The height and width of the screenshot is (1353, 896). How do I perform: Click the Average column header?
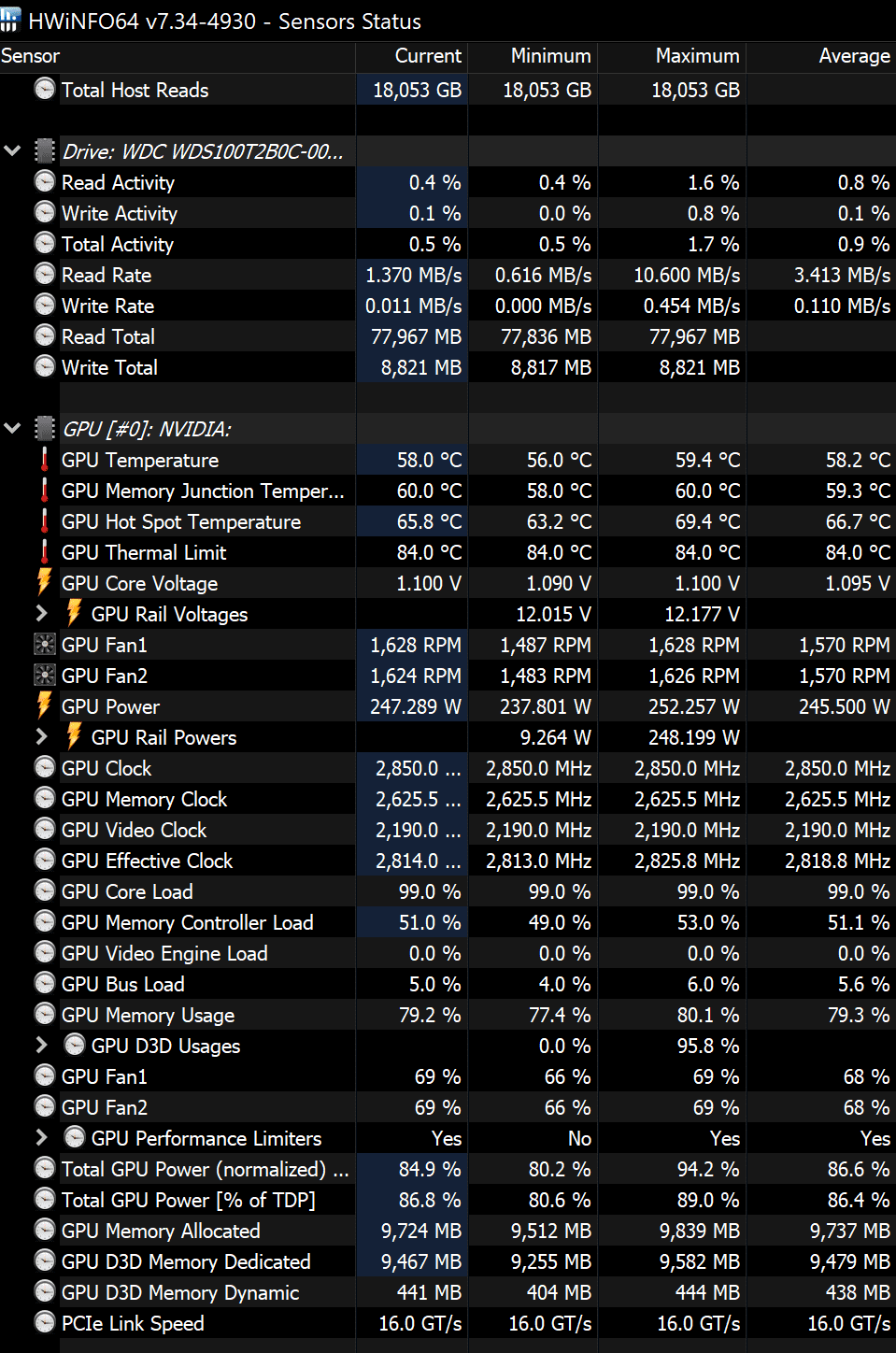click(821, 56)
